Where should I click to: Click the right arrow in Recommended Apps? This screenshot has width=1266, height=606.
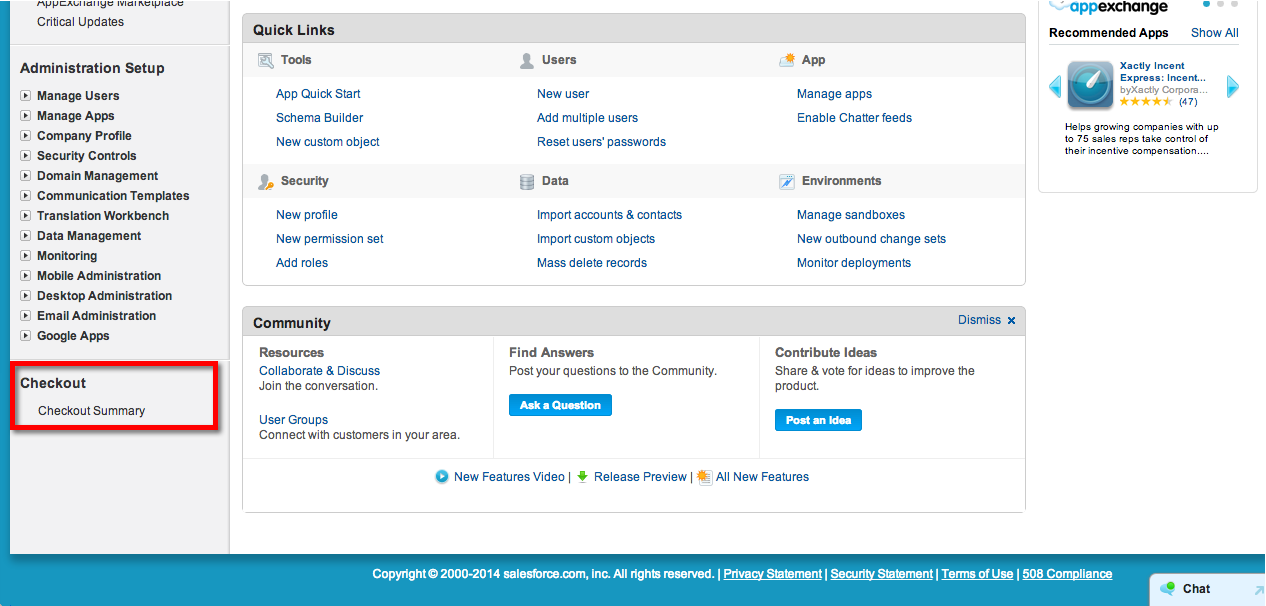(1232, 87)
